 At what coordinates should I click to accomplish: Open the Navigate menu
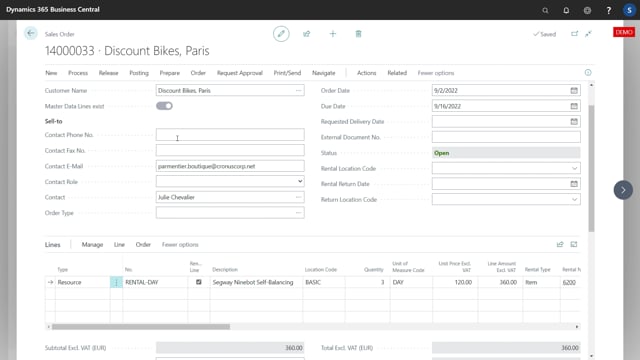tap(324, 73)
